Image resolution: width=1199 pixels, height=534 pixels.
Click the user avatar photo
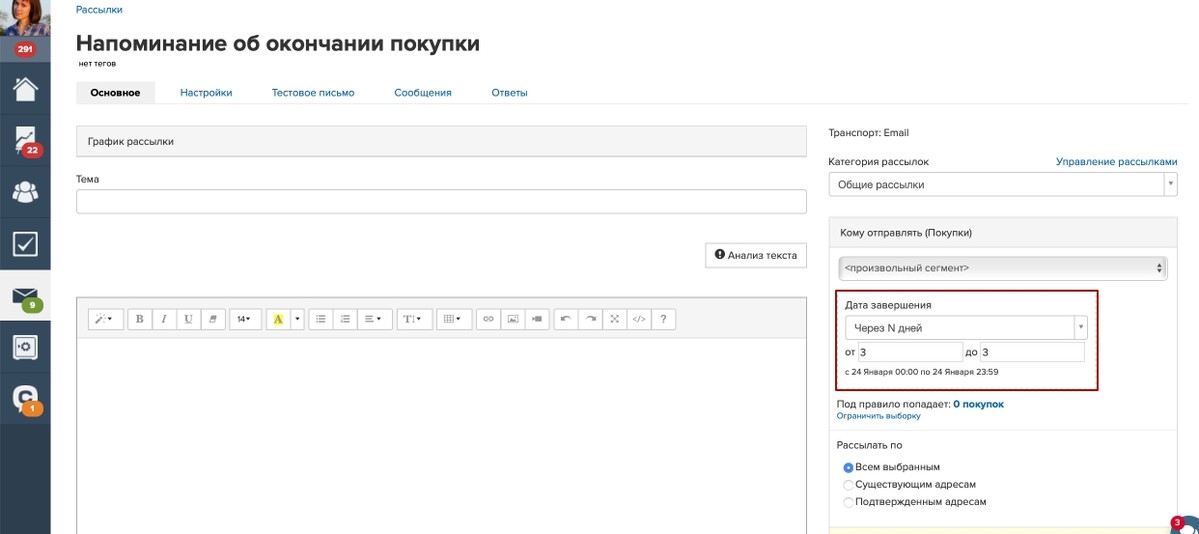(25, 18)
